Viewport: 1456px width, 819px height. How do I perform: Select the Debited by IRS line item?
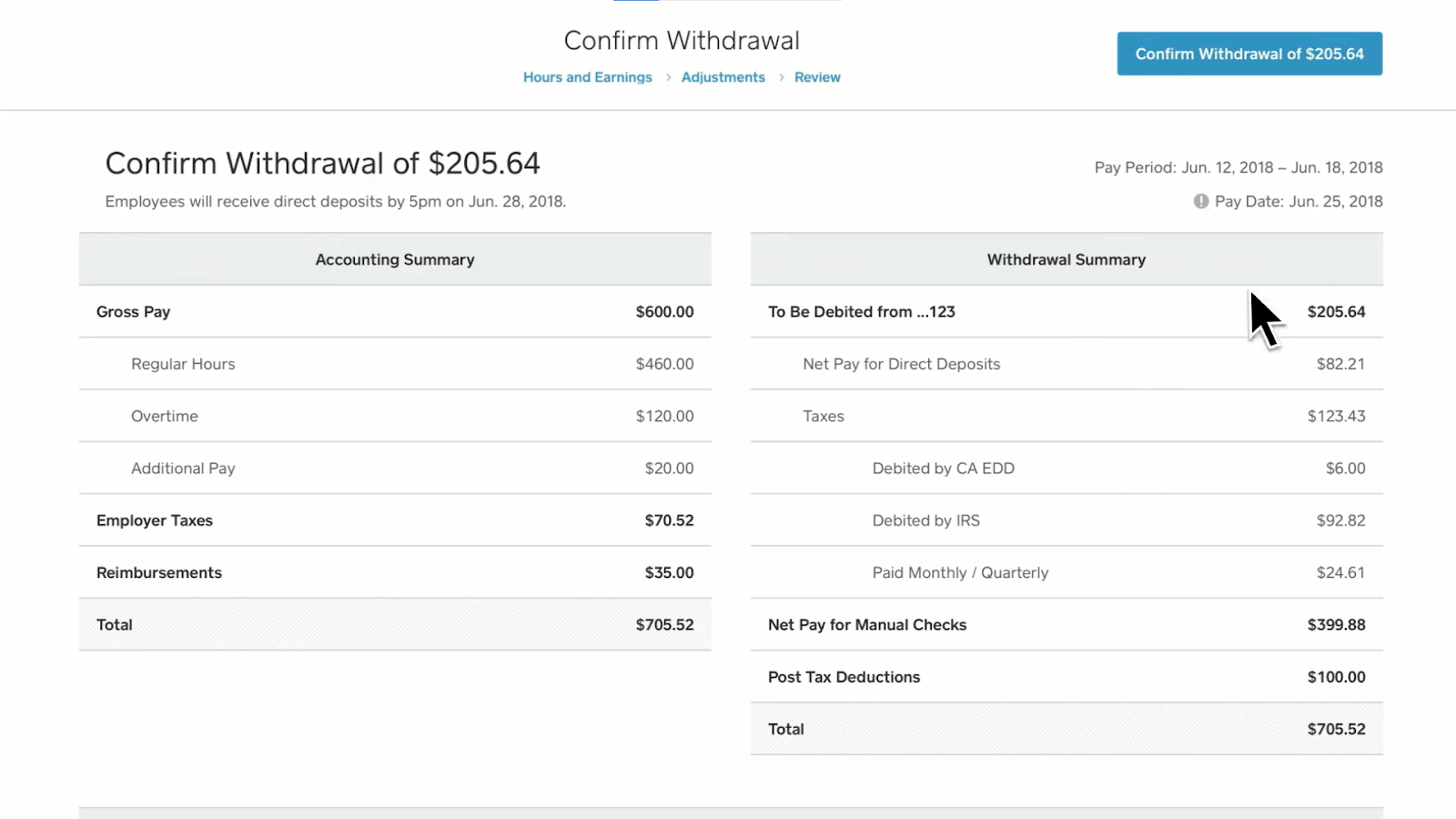[1065, 520]
